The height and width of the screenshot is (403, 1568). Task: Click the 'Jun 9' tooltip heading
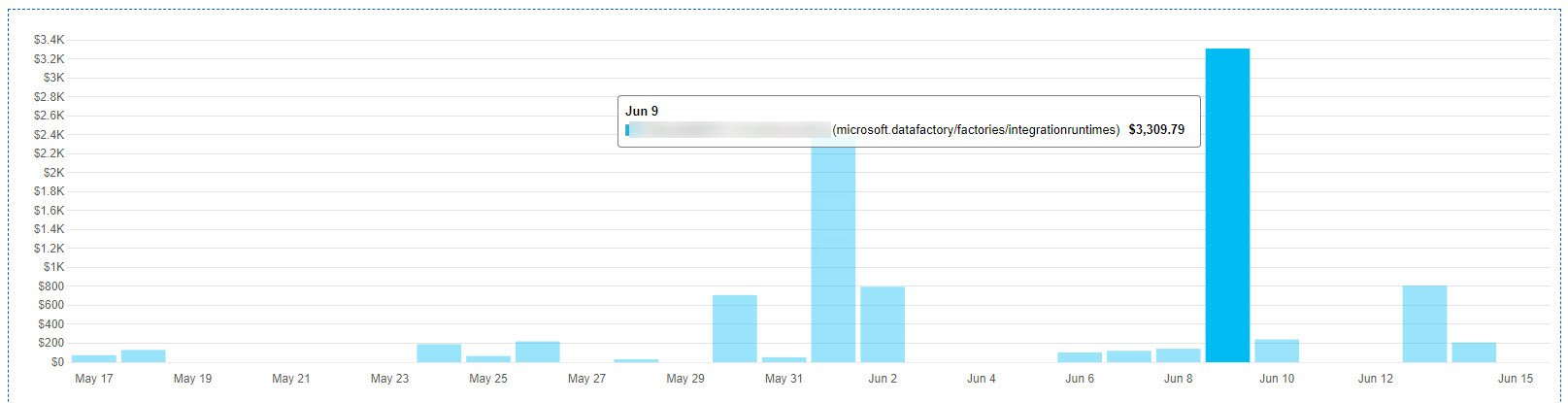[642, 111]
